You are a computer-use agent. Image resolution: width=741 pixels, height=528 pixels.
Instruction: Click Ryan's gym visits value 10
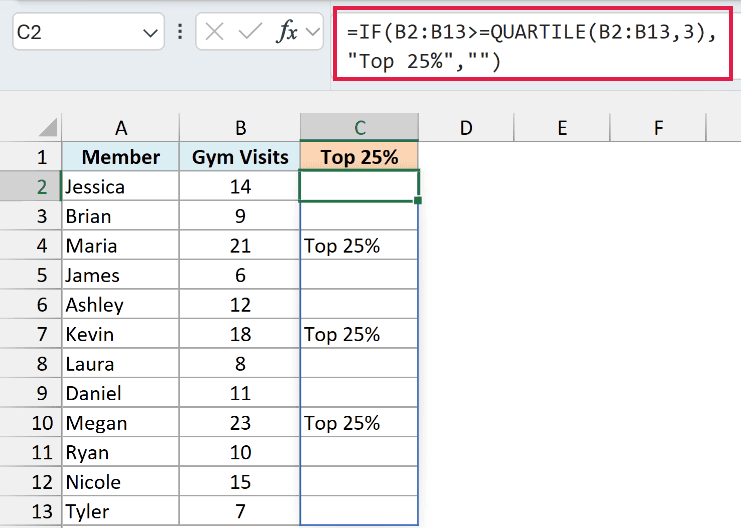(x=240, y=452)
